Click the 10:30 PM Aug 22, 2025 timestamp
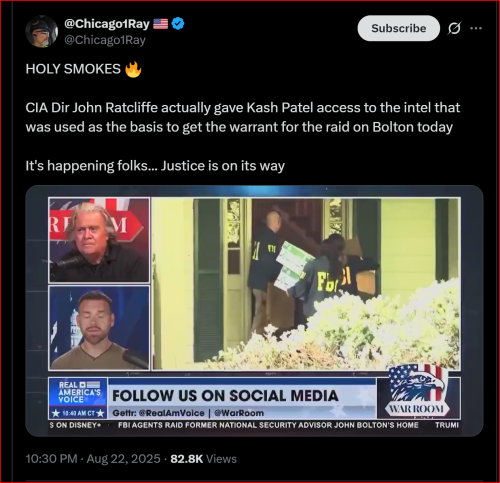The height and width of the screenshot is (483, 500). [x=93, y=459]
